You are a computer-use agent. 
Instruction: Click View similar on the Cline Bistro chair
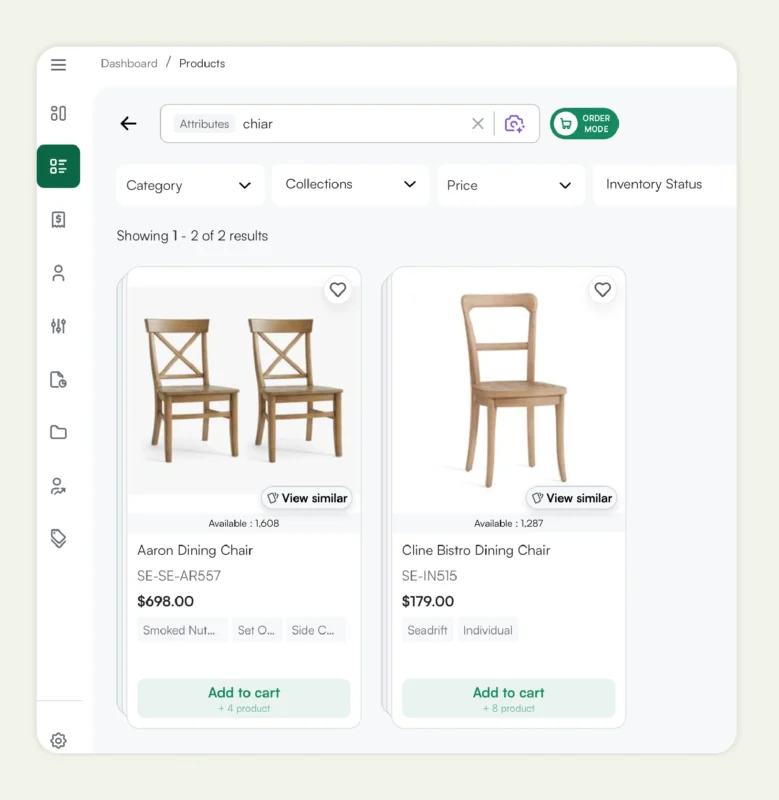(x=571, y=498)
